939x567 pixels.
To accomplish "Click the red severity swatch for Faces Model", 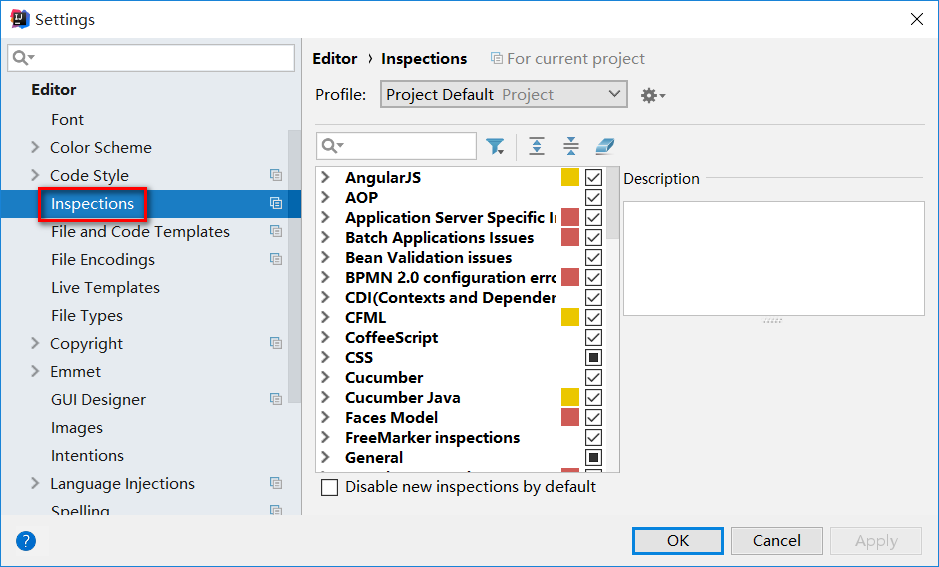I will pyautogui.click(x=570, y=417).
